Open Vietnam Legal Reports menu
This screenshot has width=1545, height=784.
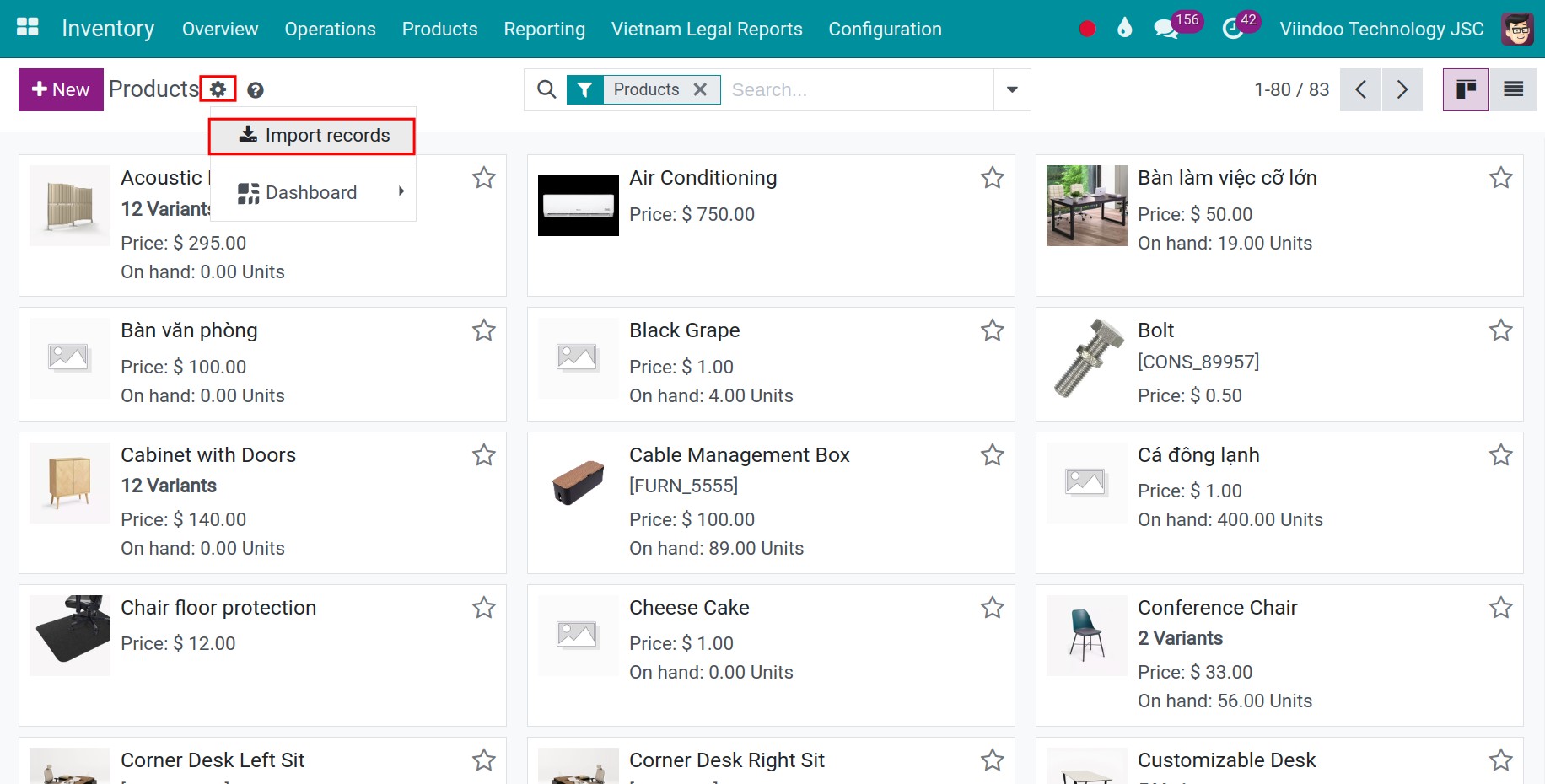tap(707, 29)
